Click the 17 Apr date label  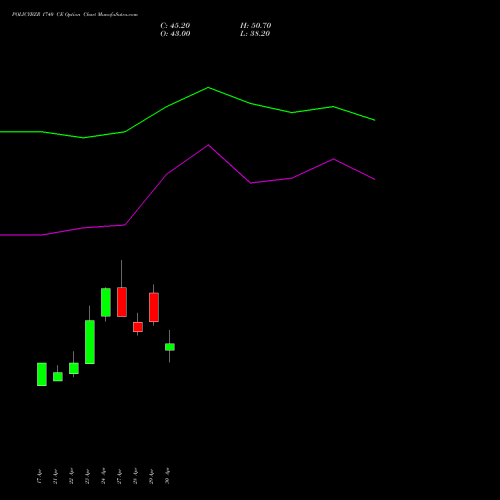point(40,476)
